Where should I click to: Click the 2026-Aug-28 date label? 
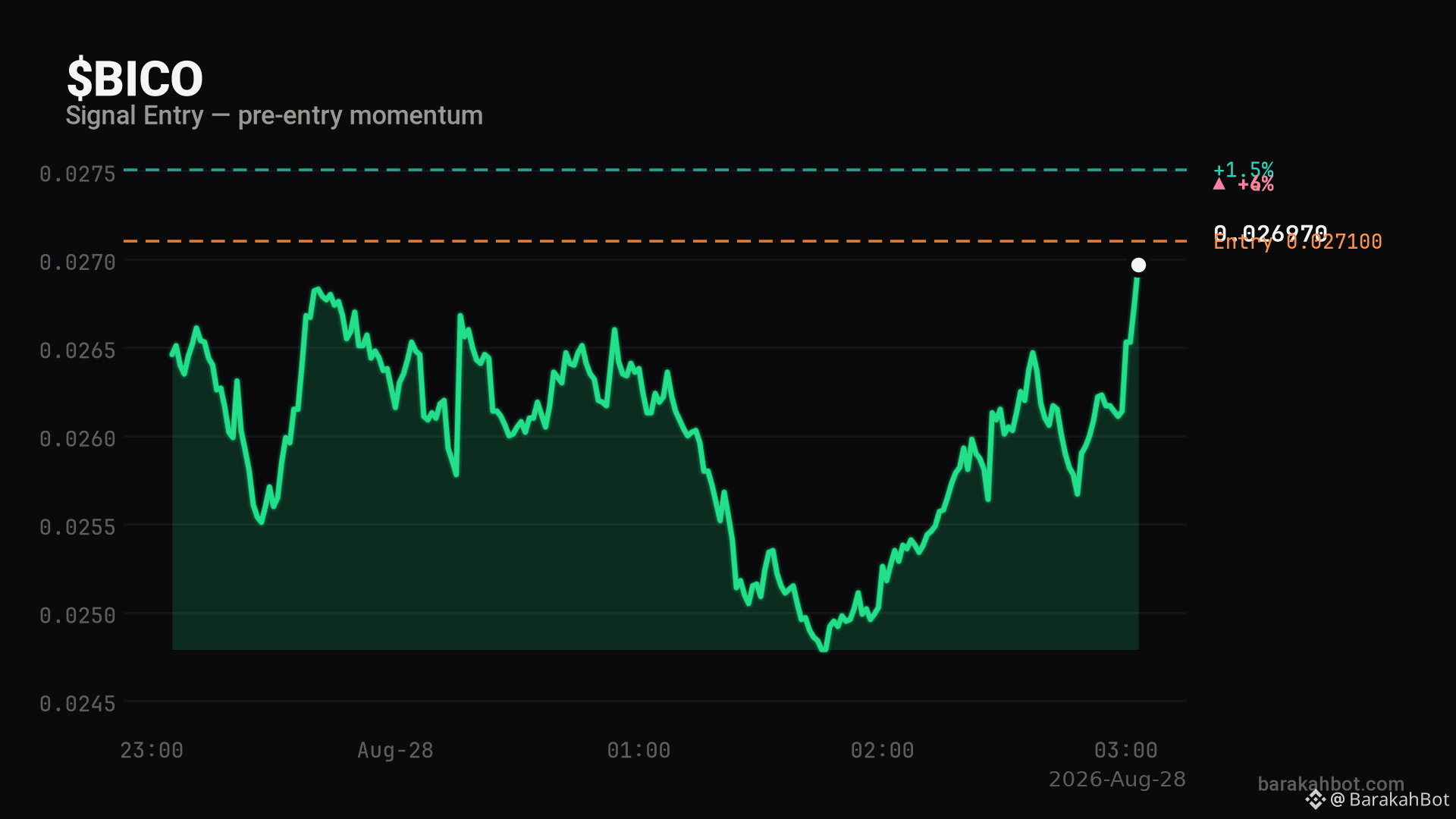[1117, 780]
